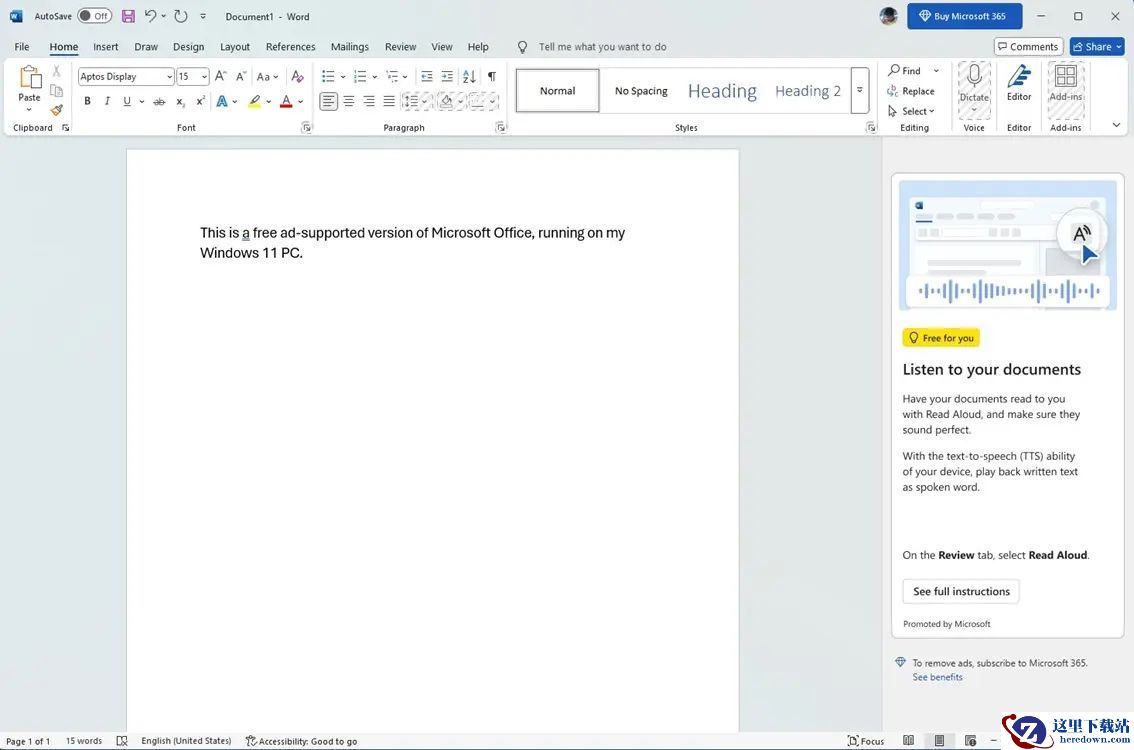This screenshot has width=1134, height=750.
Task: Open the Editor pane
Action: (1019, 84)
